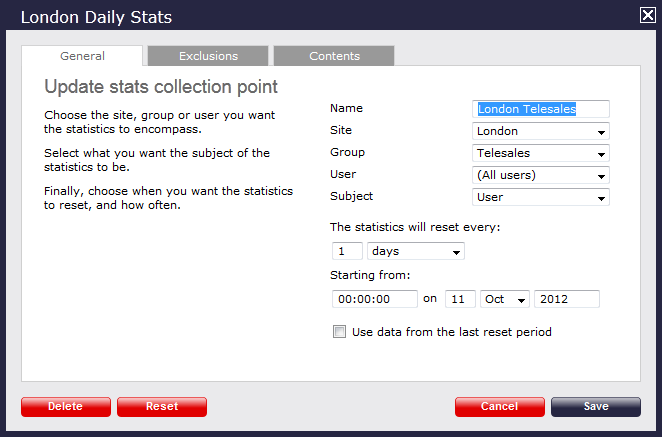Click the Name text field
This screenshot has height=437, width=662.
coord(540,109)
